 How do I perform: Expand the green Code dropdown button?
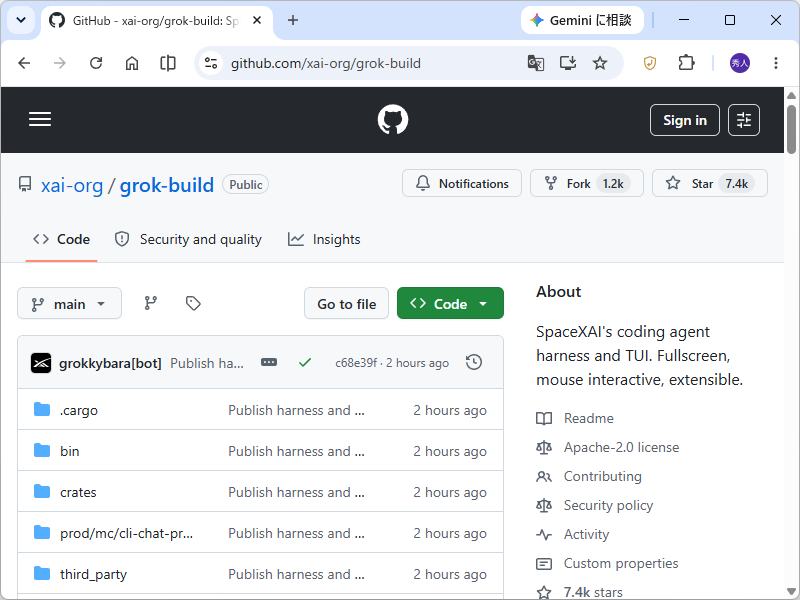click(450, 304)
